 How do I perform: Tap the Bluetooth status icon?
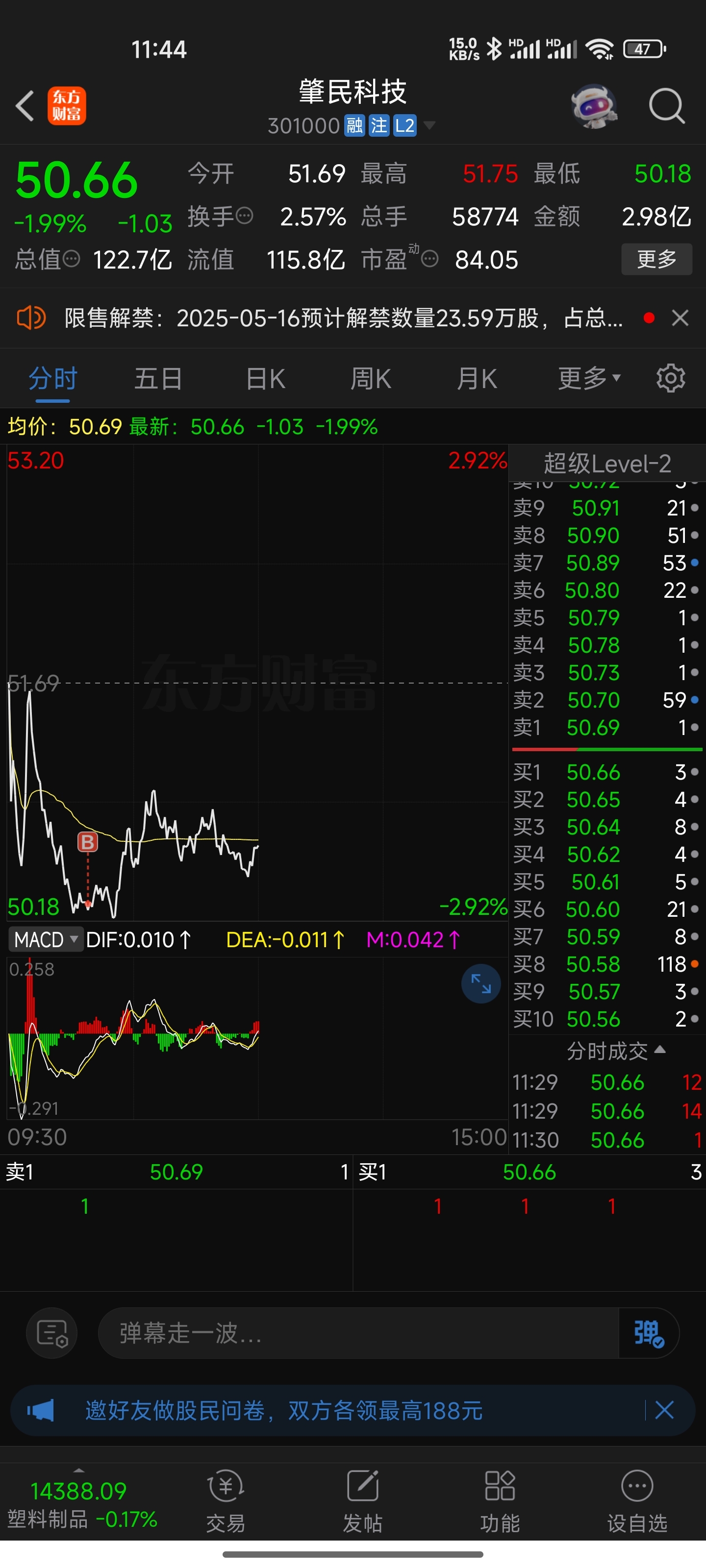point(494,49)
